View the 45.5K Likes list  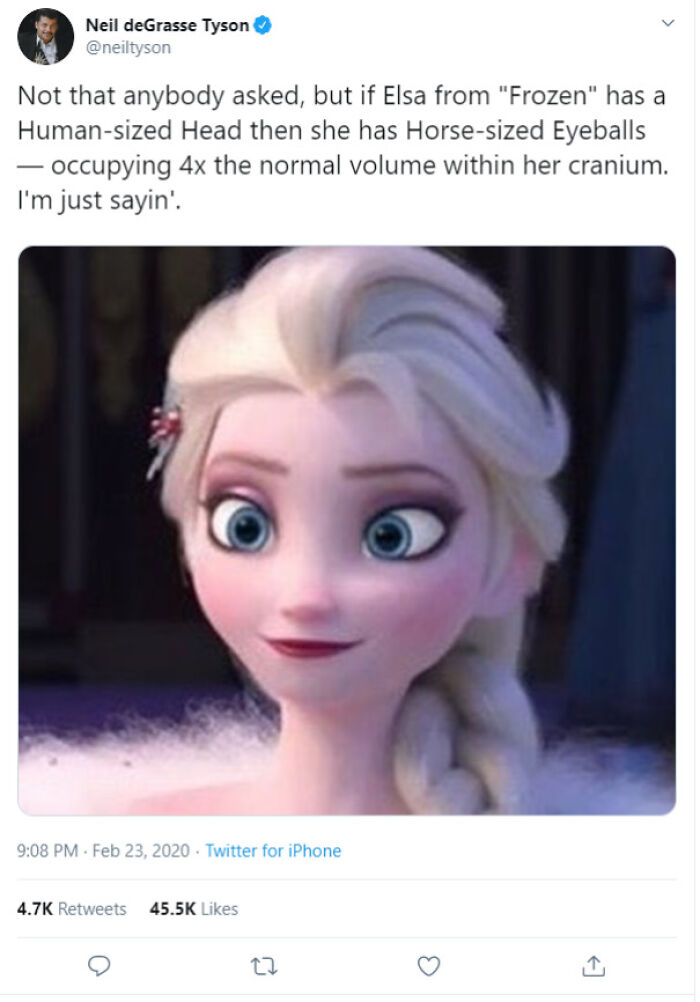pyautogui.click(x=194, y=909)
